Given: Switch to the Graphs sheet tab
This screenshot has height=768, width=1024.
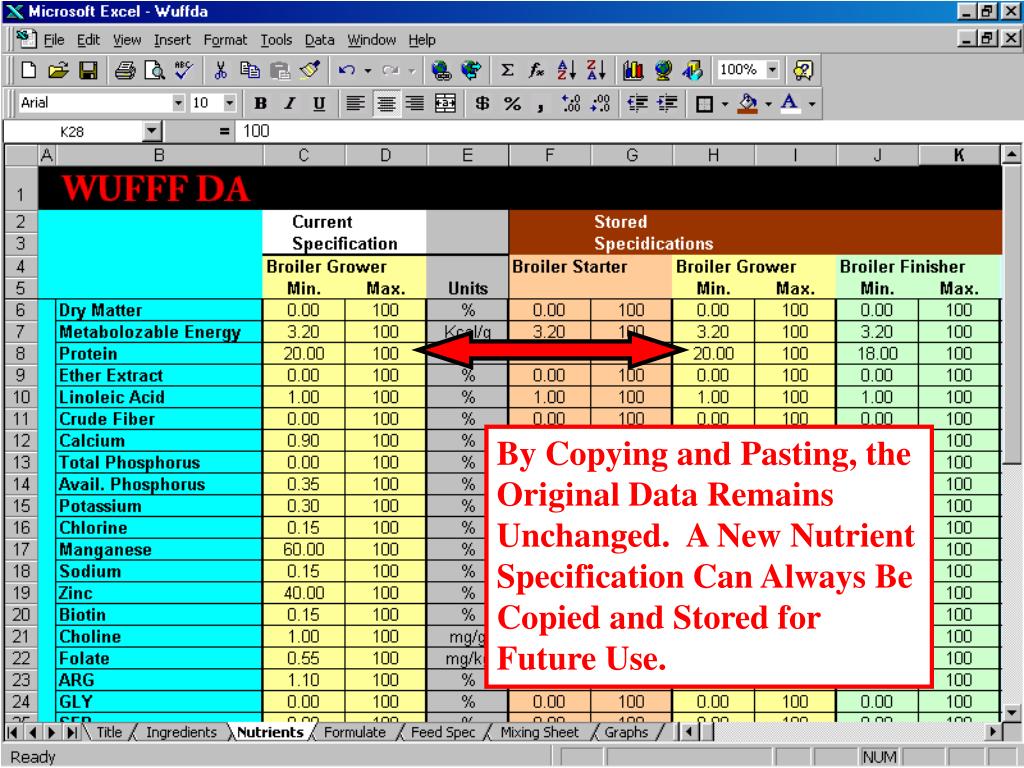Looking at the screenshot, I should pyautogui.click(x=626, y=732).
